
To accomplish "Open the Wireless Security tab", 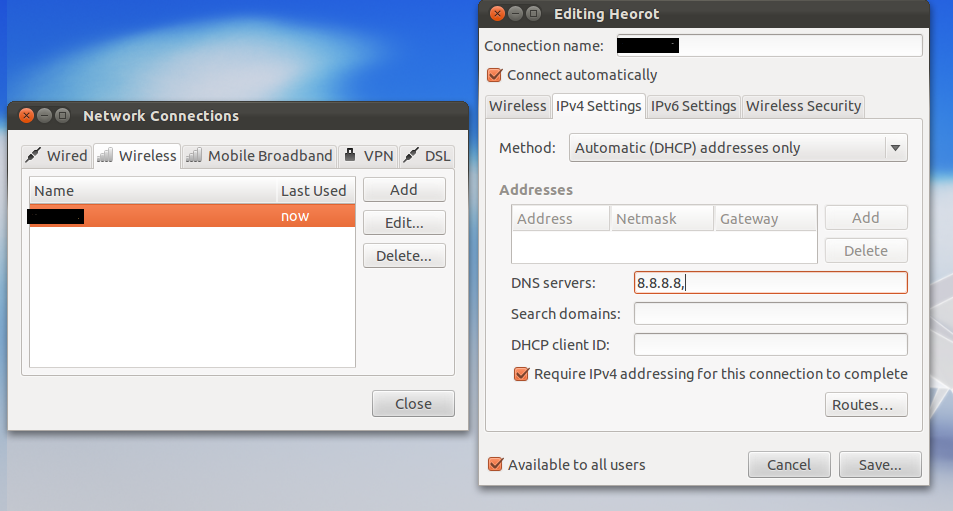I will point(803,106).
